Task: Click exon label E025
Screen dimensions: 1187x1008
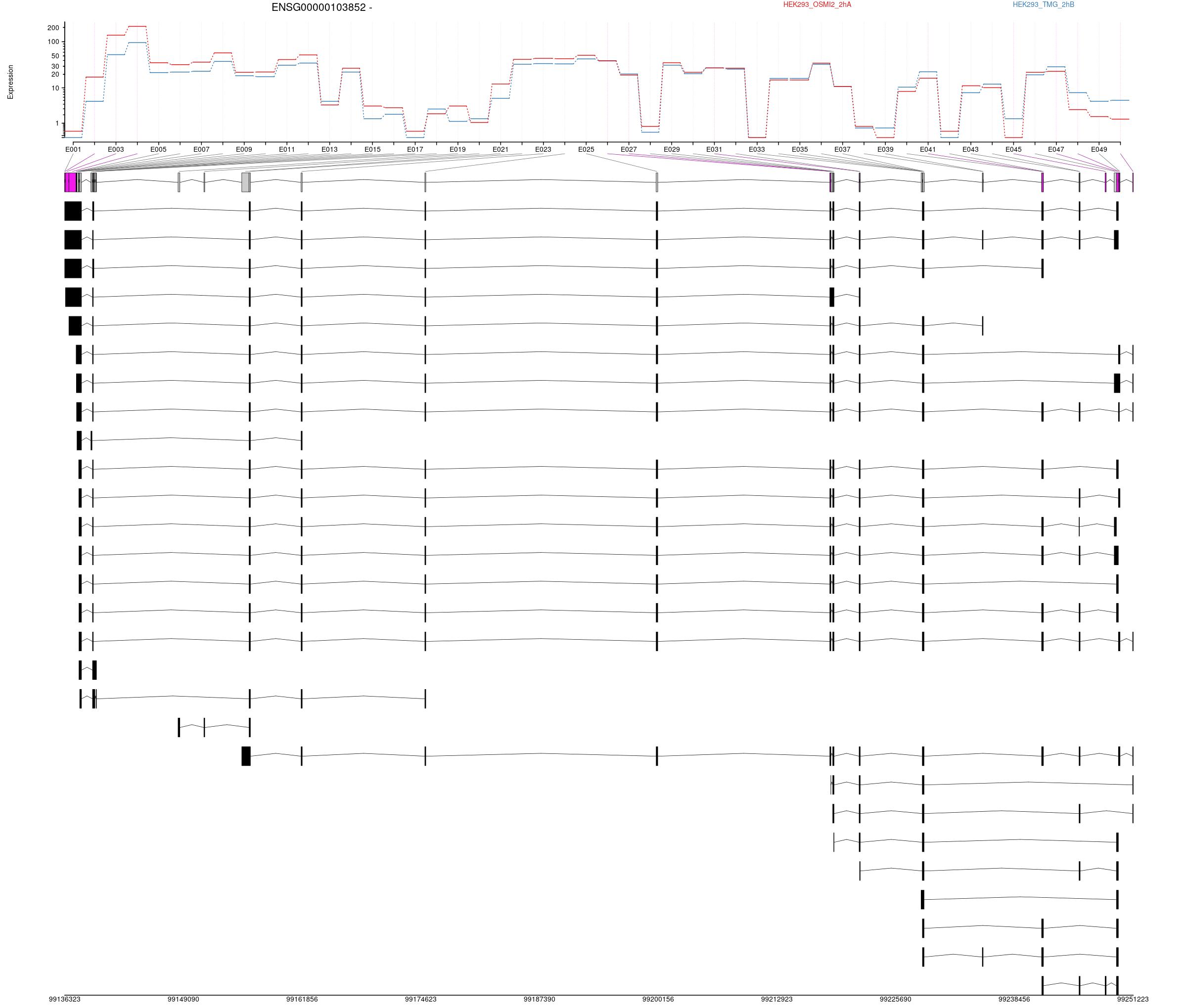Action: coord(586,150)
